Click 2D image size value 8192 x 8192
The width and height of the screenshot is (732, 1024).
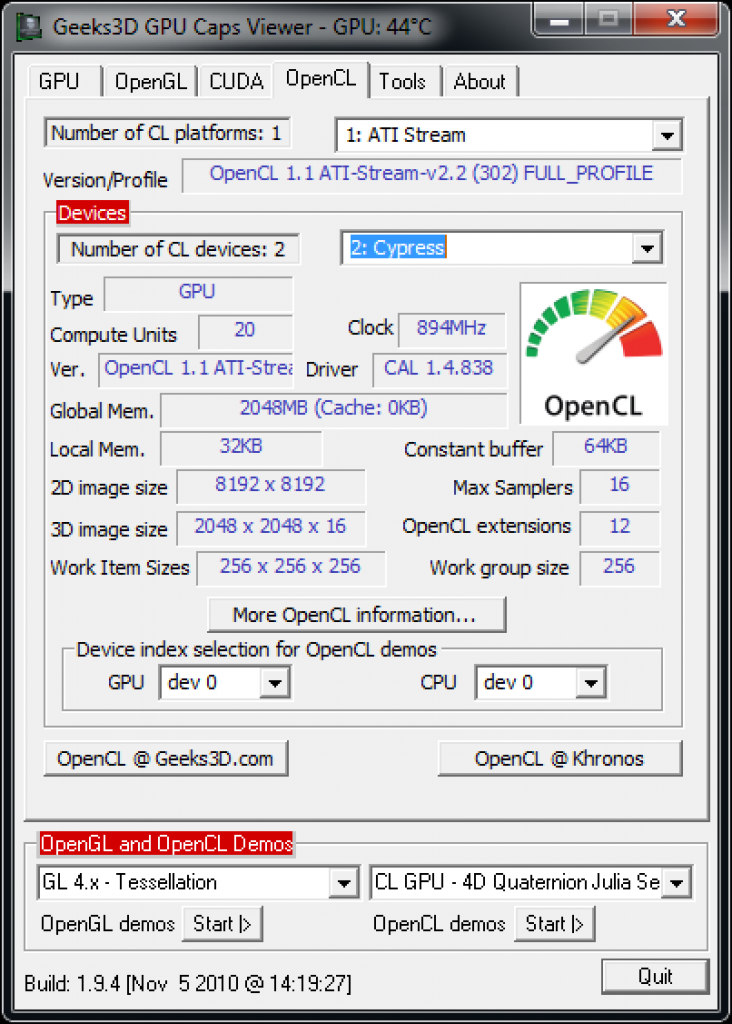click(271, 486)
